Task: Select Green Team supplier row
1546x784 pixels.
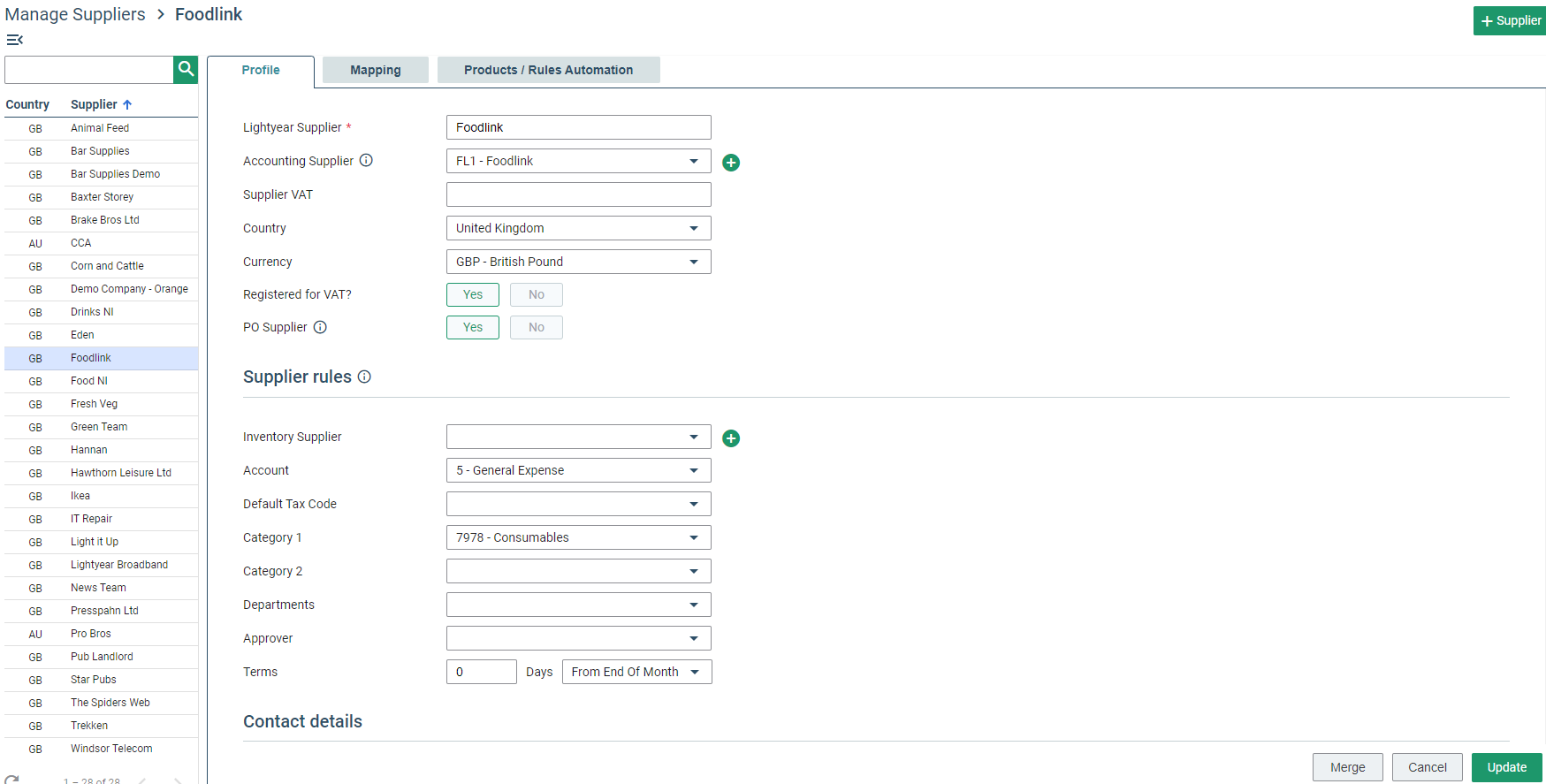Action: pos(102,427)
